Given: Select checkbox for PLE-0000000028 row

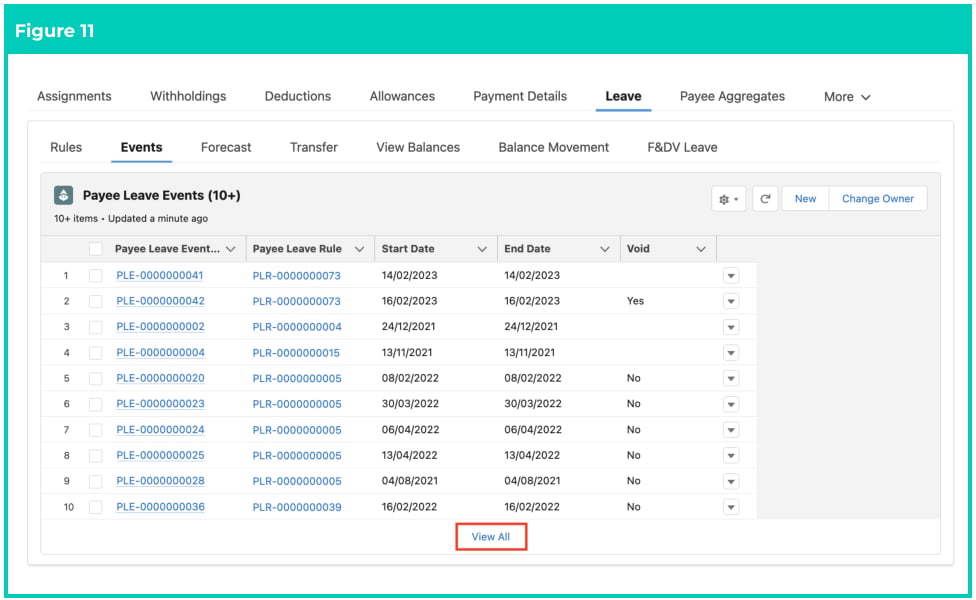Looking at the screenshot, I should tap(95, 481).
